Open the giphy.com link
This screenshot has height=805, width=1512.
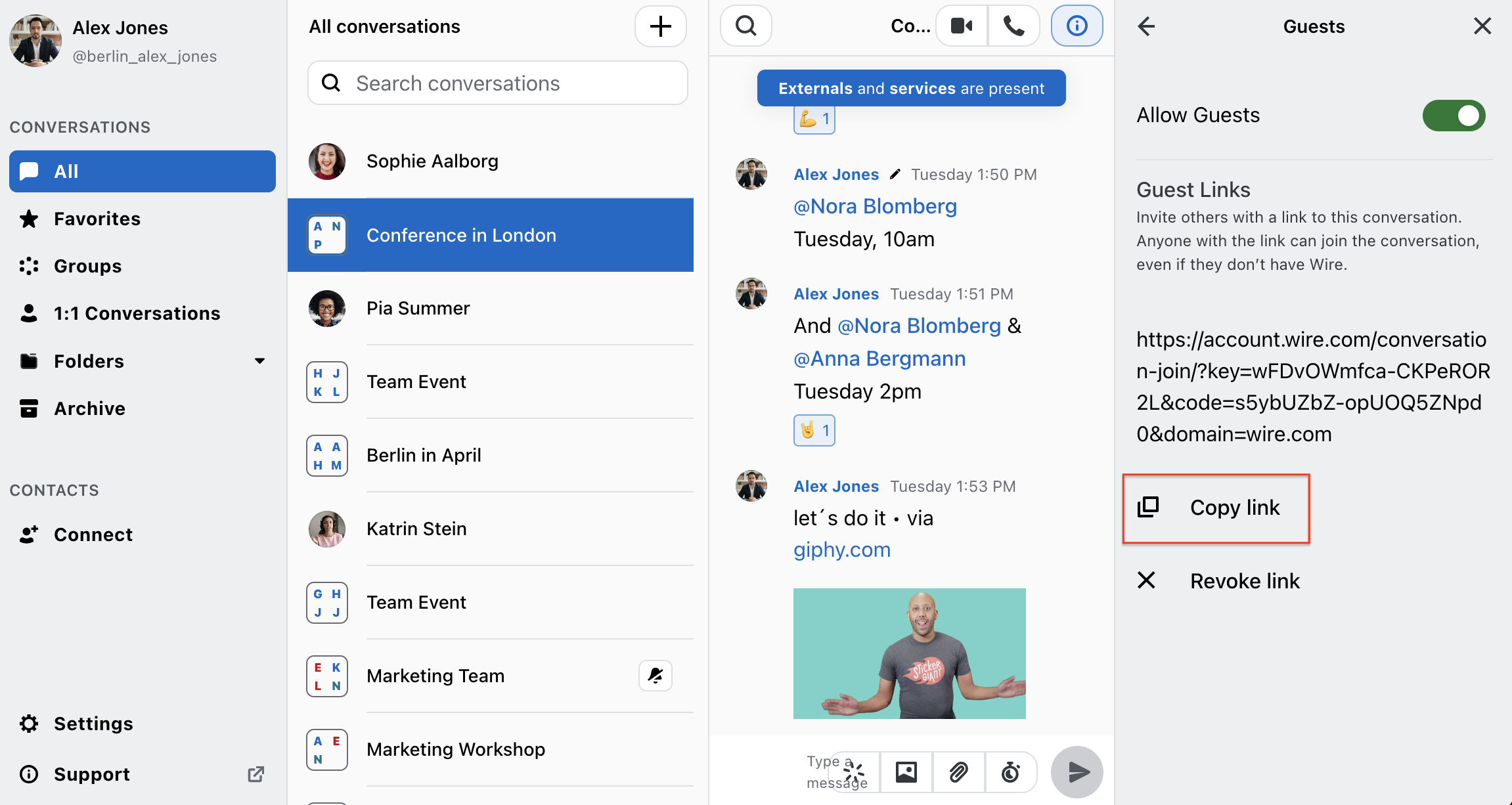842,550
